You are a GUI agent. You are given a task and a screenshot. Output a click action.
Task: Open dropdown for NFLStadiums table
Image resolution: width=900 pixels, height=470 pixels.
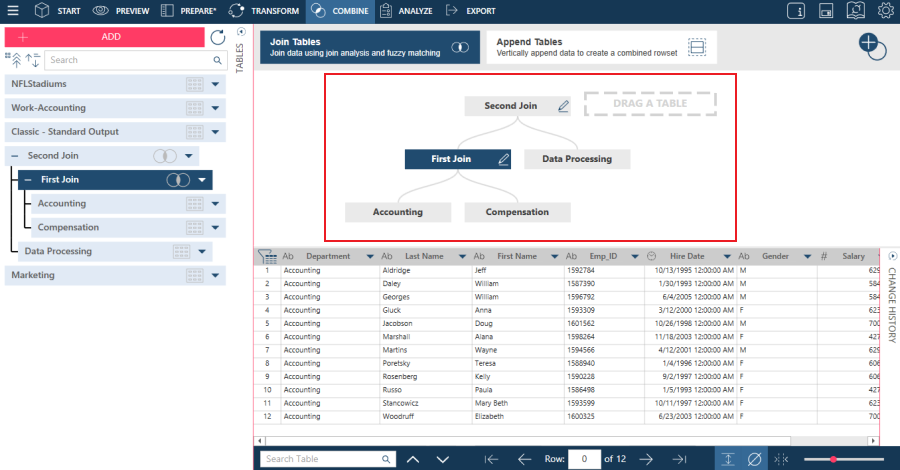pyautogui.click(x=215, y=84)
